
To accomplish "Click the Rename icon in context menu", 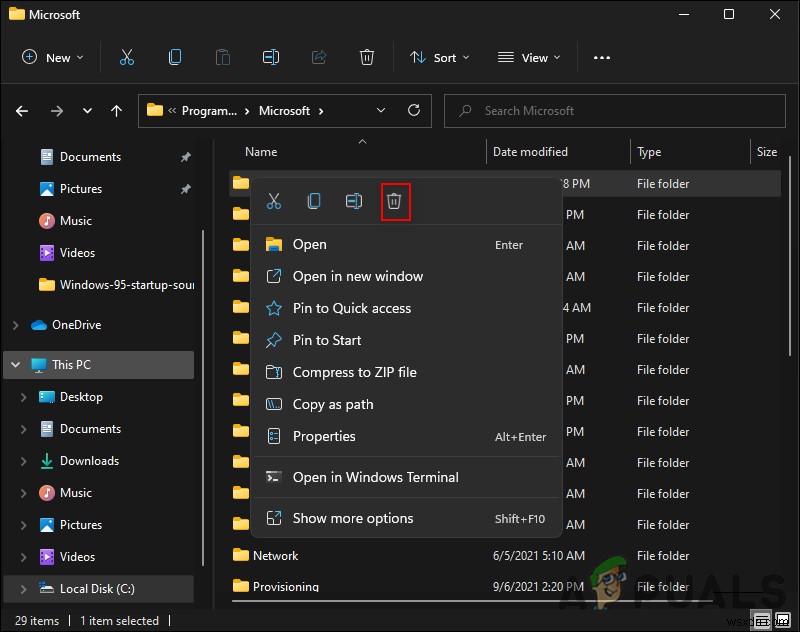I will pos(354,201).
